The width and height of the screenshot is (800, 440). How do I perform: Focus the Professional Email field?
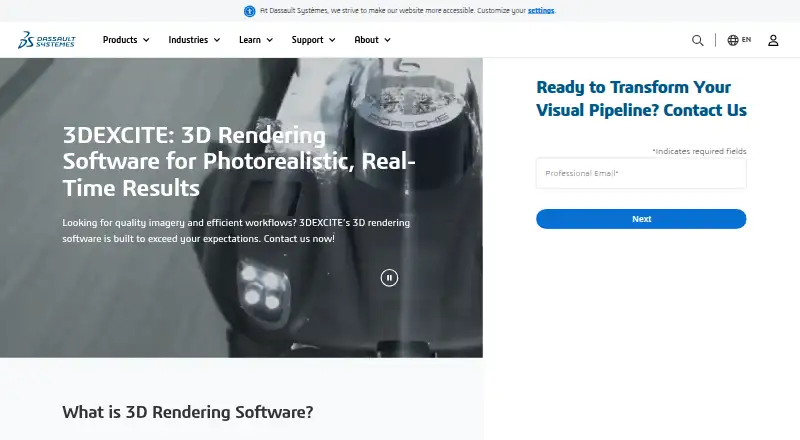tap(641, 174)
